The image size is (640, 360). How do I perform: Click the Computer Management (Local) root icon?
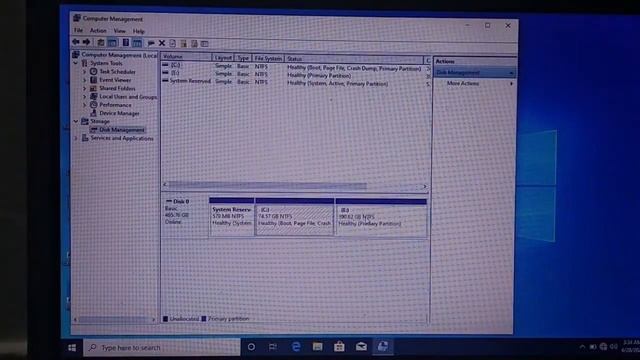(76, 54)
